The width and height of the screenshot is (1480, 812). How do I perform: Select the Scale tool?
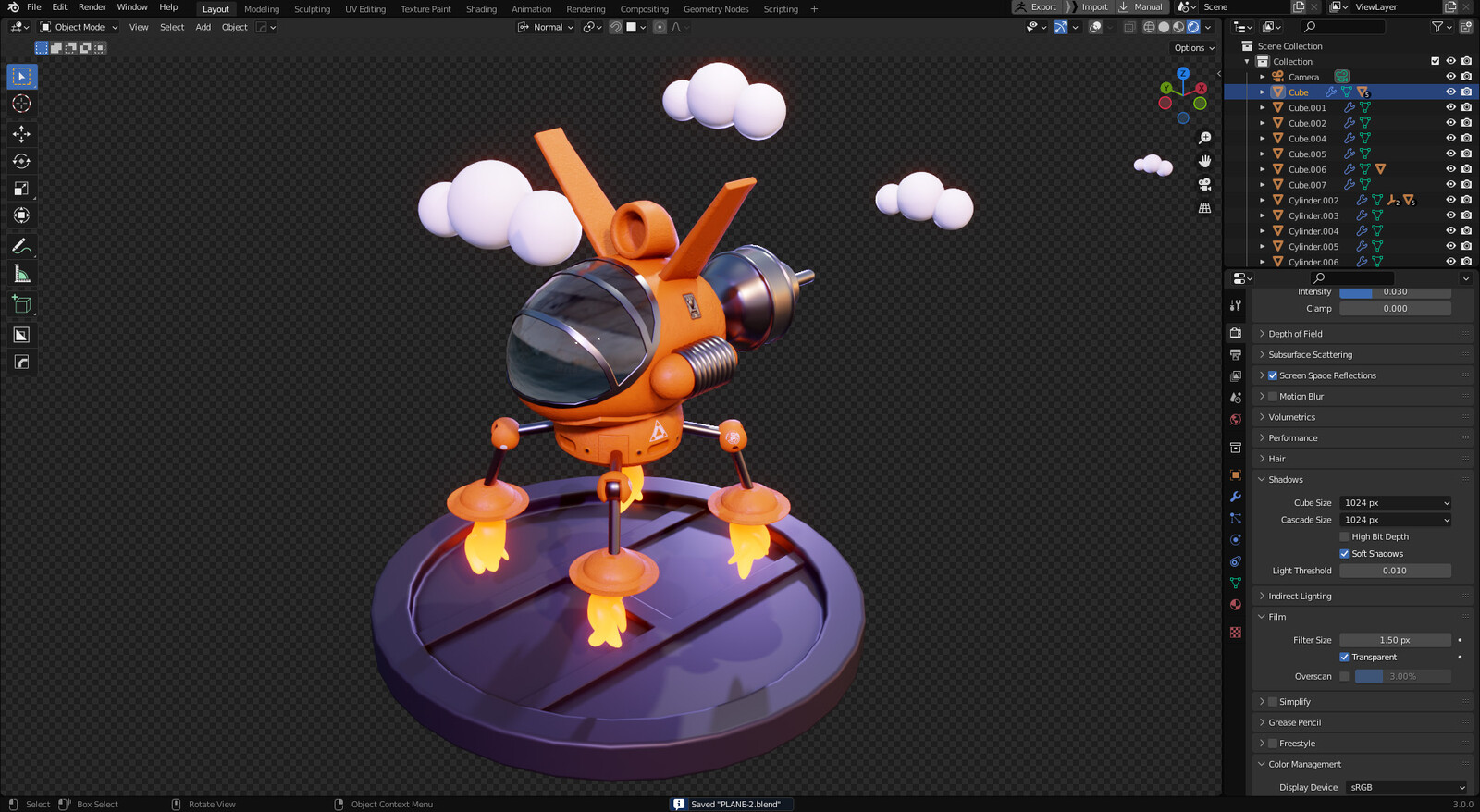22,189
